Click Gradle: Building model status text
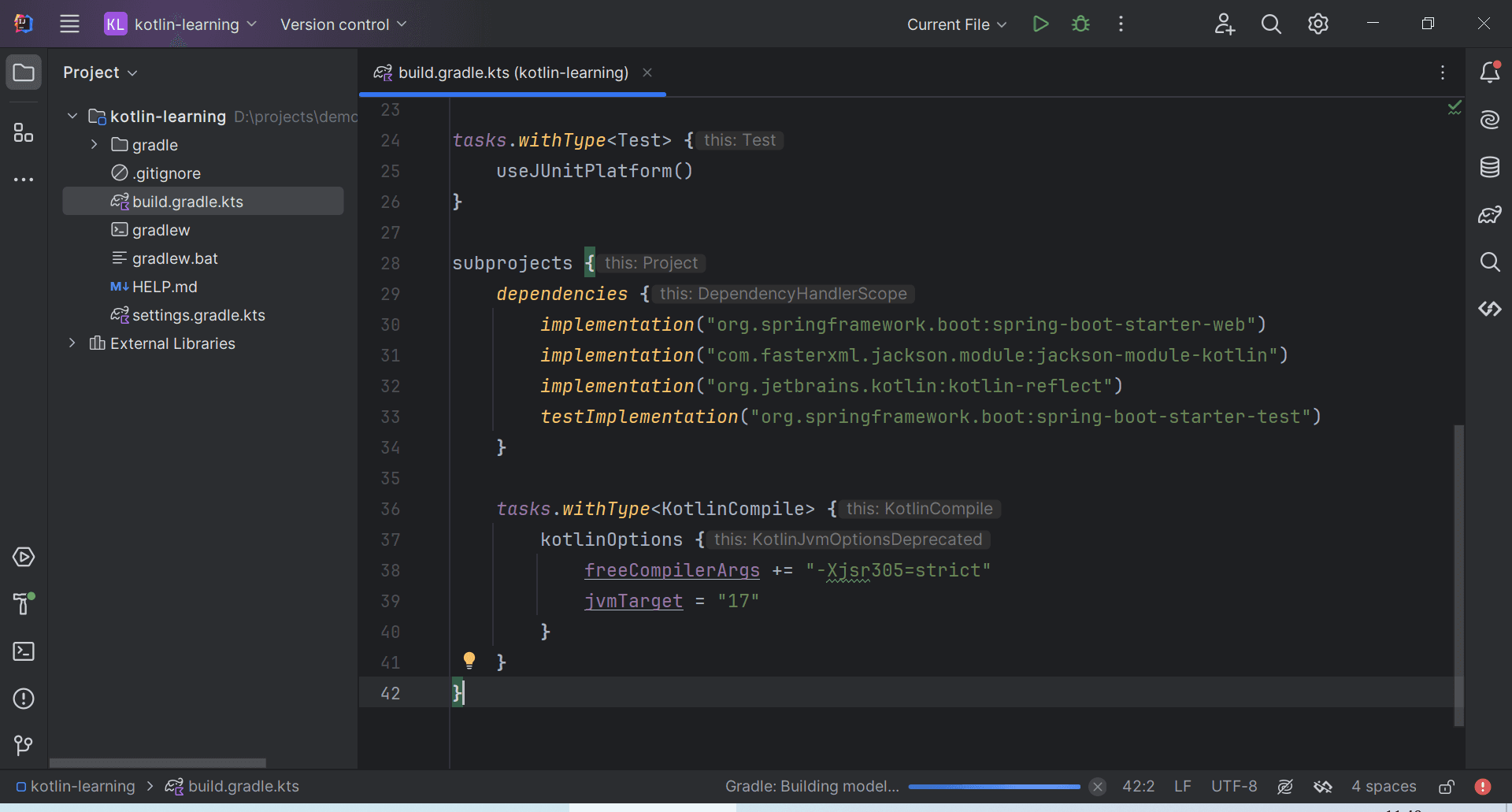This screenshot has width=1512, height=812. [x=812, y=786]
